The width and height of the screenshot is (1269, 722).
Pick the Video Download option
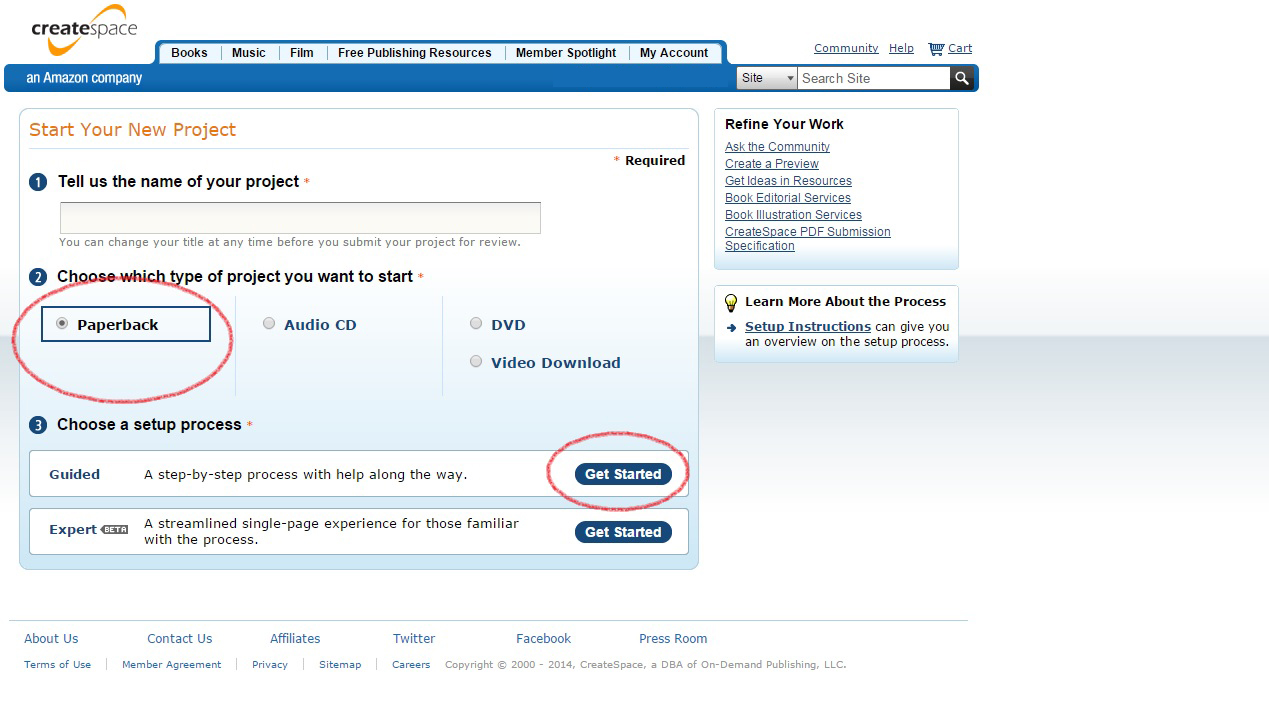point(476,362)
